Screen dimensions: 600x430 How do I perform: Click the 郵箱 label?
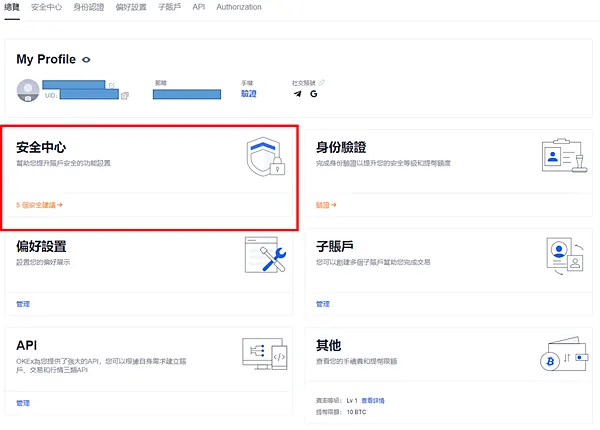point(161,83)
